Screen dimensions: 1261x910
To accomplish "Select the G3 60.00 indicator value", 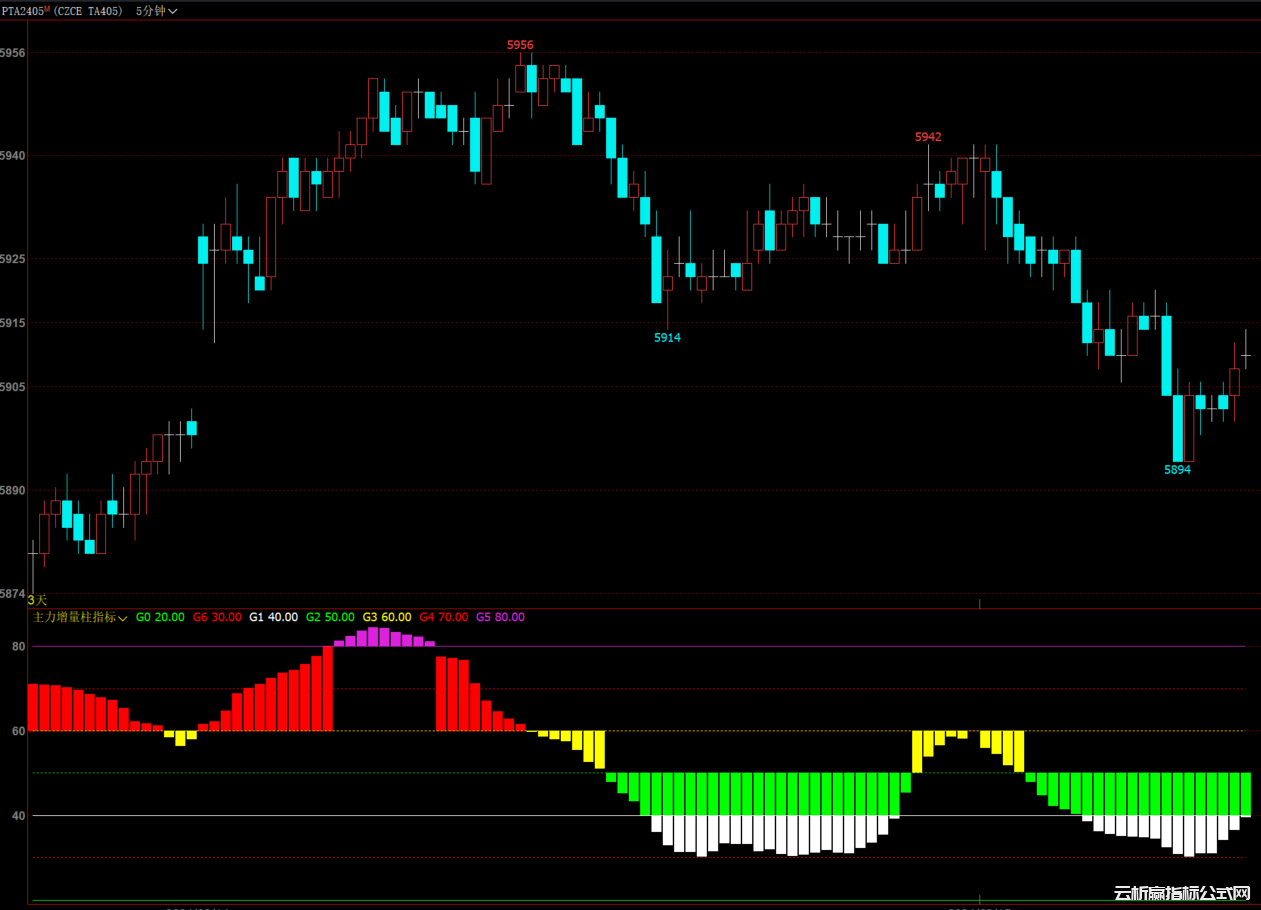I will pos(387,617).
